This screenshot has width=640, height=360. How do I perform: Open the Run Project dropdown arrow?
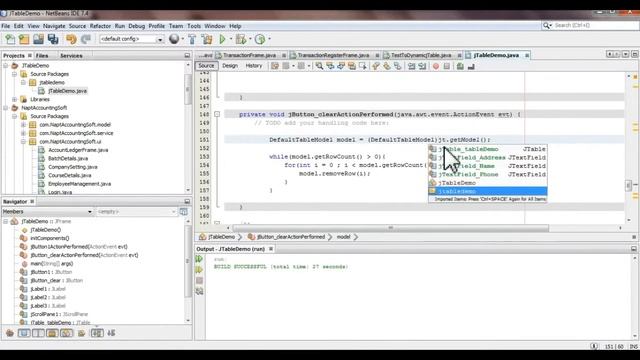click(231, 39)
